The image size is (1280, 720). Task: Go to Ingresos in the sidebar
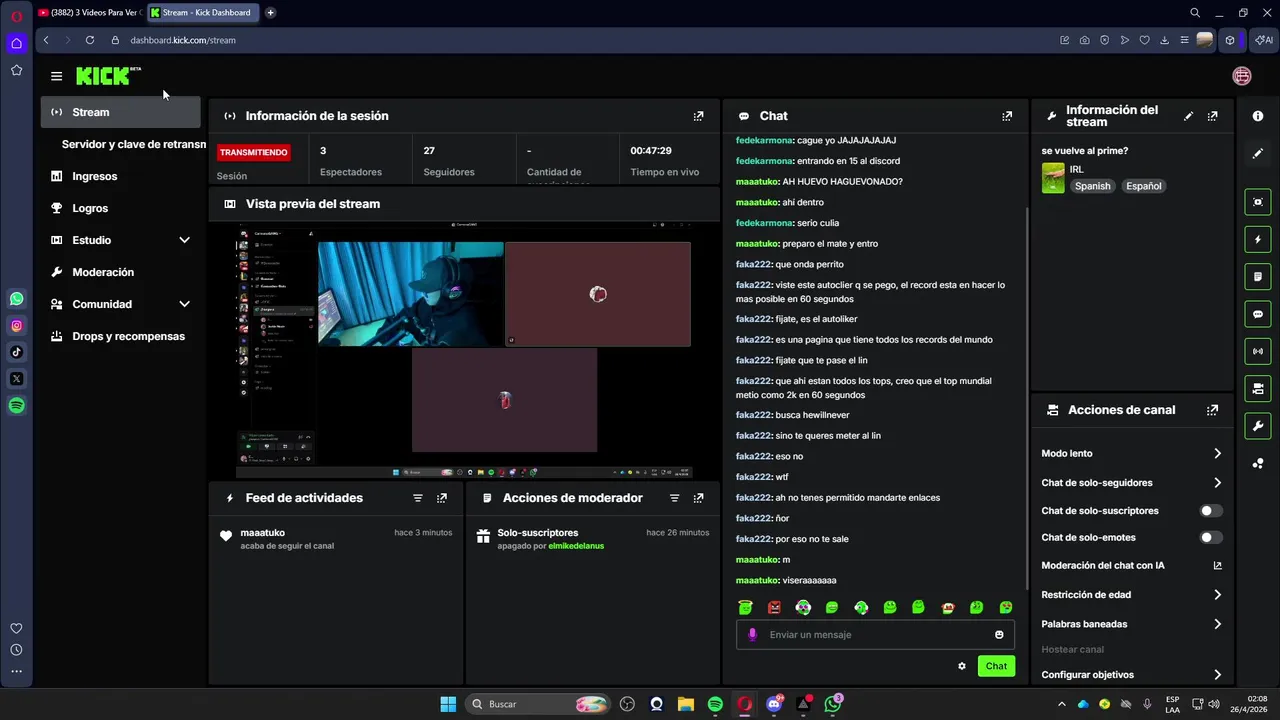pyautogui.click(x=121, y=176)
